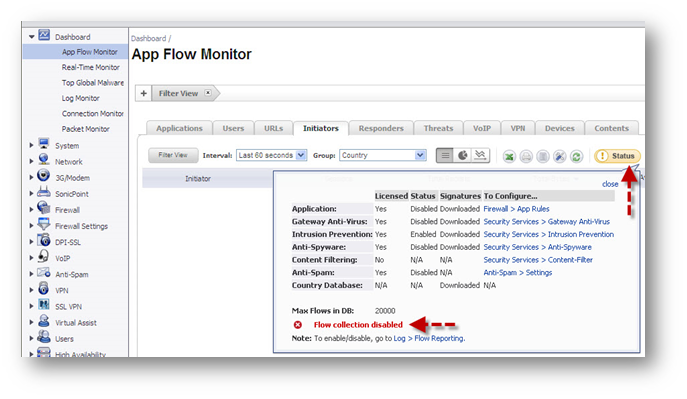Refresh the App Flow Monitor data

pyautogui.click(x=577, y=156)
